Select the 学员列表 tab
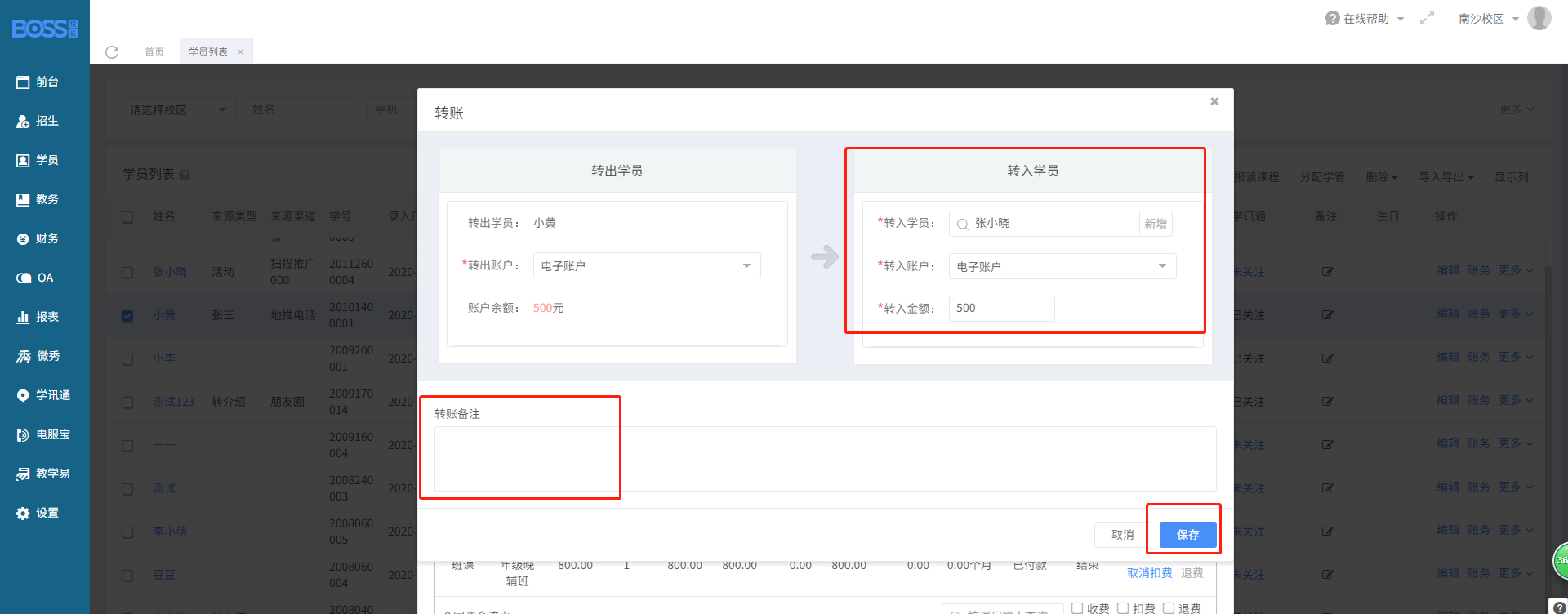Viewport: 1568px width, 614px height. point(208,52)
